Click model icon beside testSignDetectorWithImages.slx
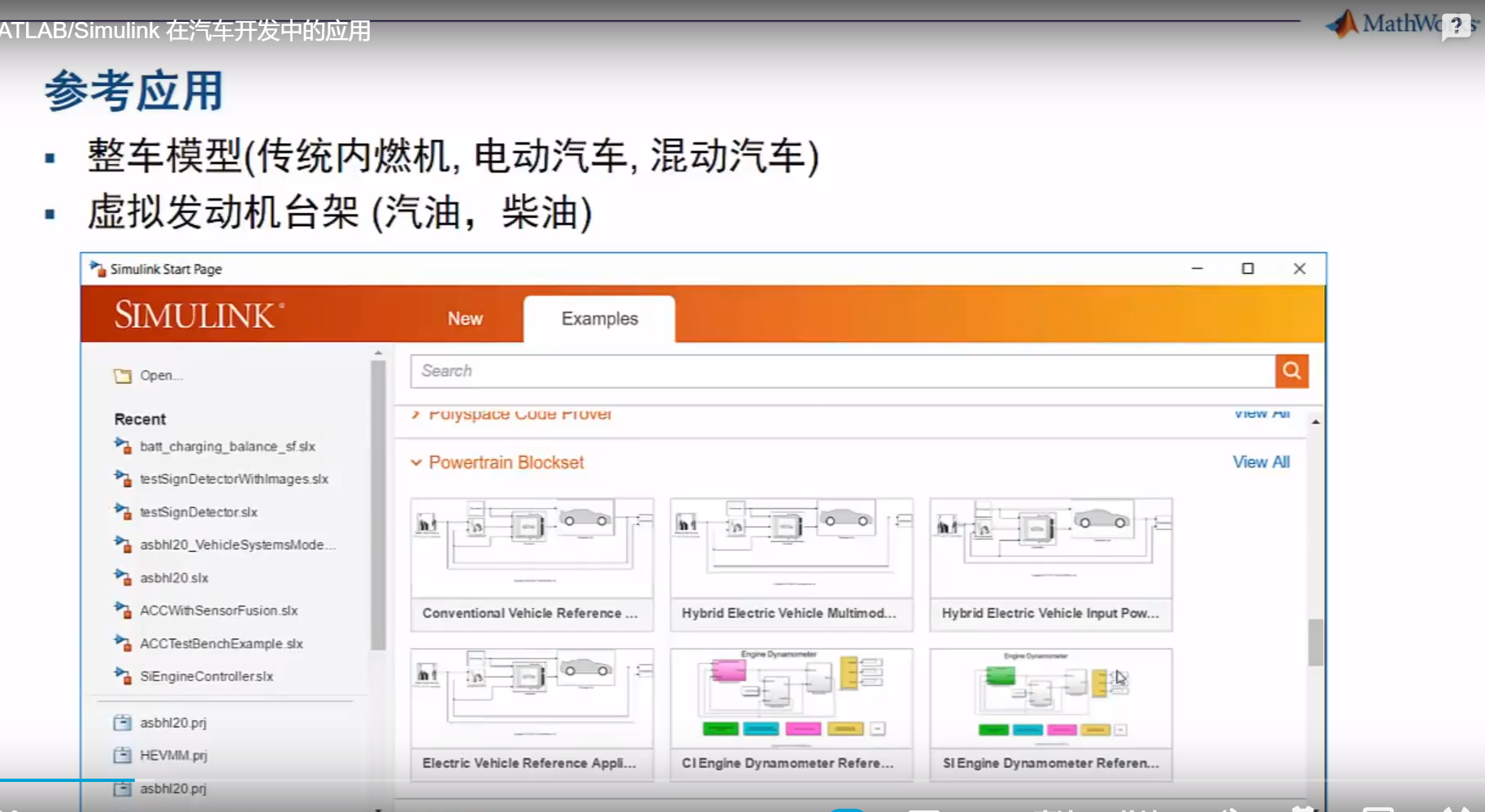Viewport: 1485px width, 812px height. [x=123, y=479]
